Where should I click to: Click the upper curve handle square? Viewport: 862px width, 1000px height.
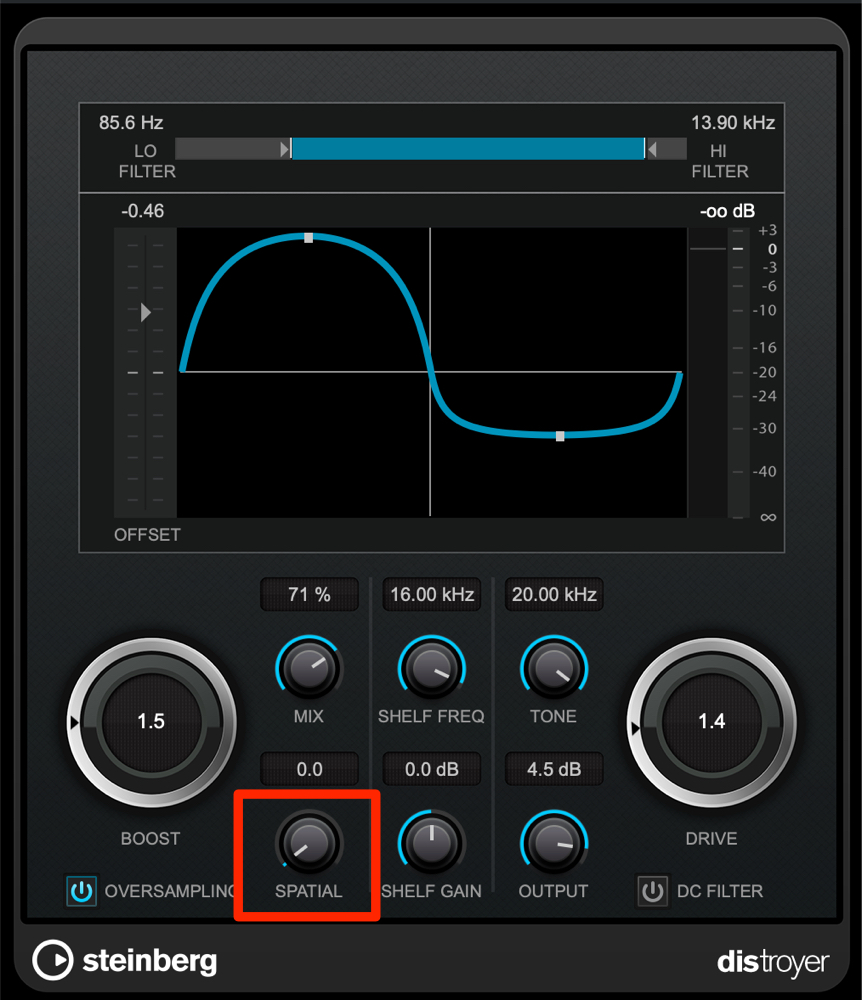(309, 238)
